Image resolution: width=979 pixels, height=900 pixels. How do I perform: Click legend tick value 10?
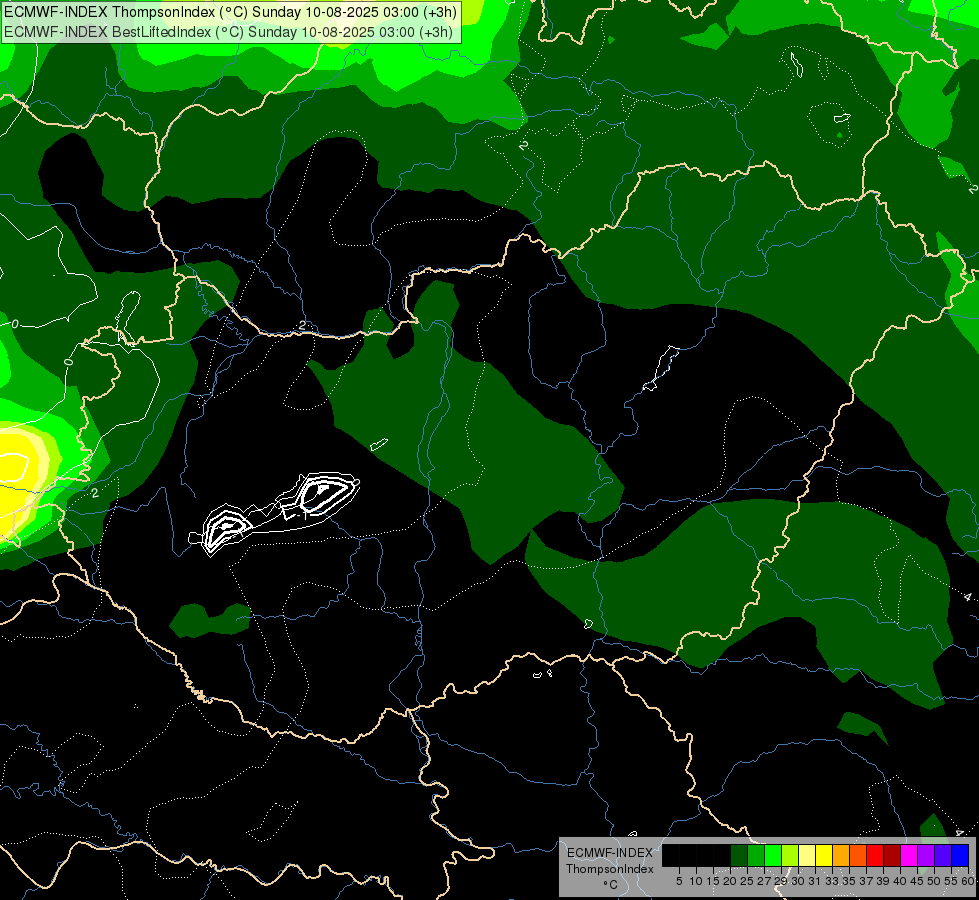click(x=696, y=881)
